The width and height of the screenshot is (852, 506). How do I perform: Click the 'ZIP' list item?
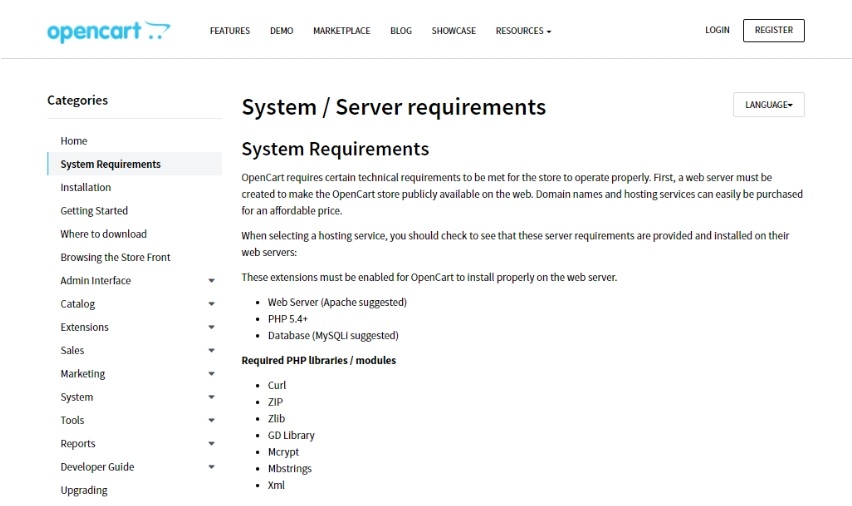tap(275, 402)
